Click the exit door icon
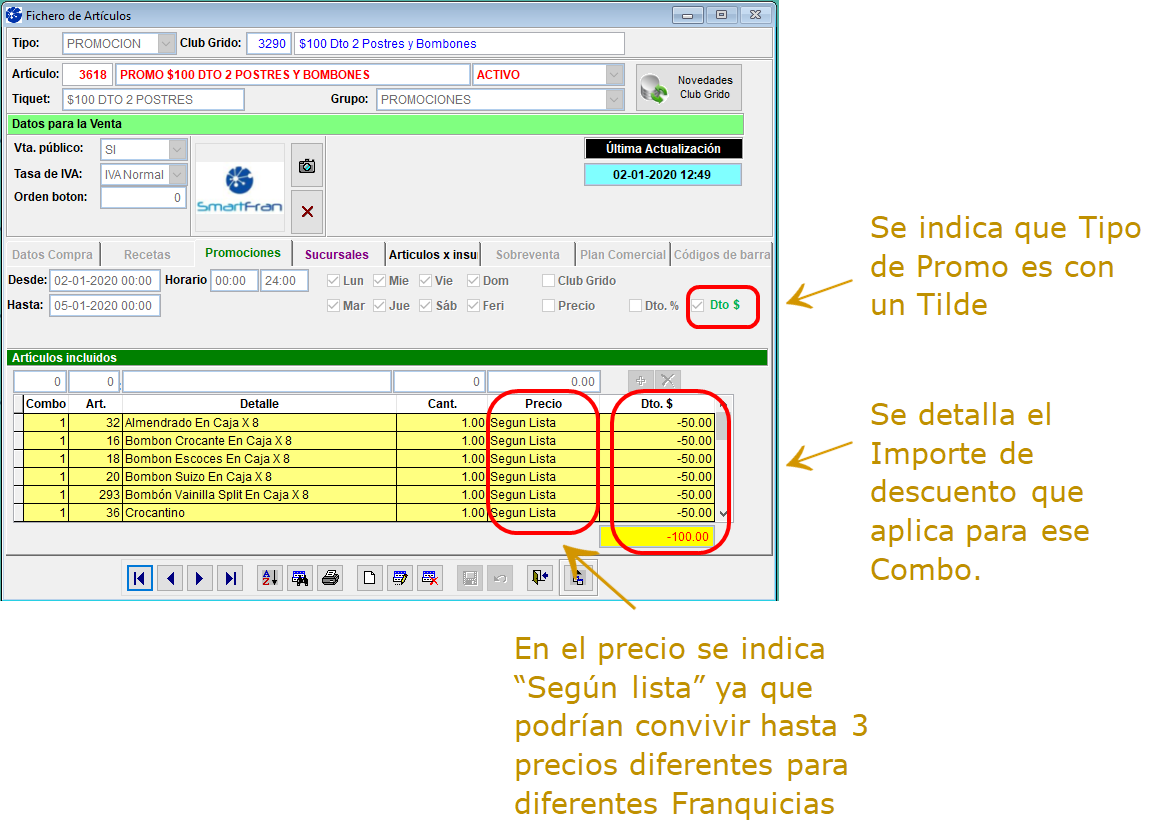Image resolution: width=1172 pixels, height=838 pixels. (x=540, y=578)
